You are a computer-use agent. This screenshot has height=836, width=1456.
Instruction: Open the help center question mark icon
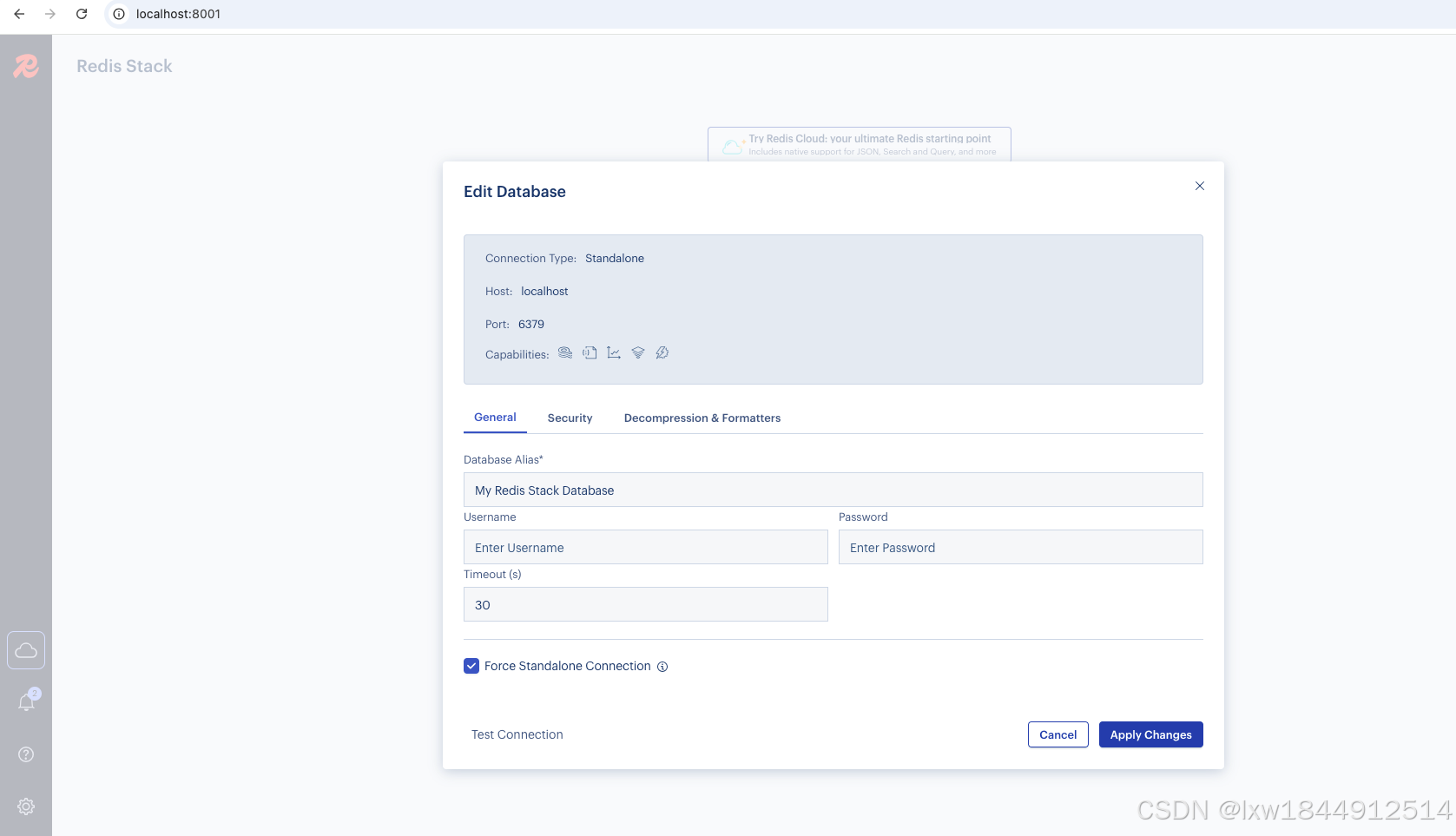(26, 754)
